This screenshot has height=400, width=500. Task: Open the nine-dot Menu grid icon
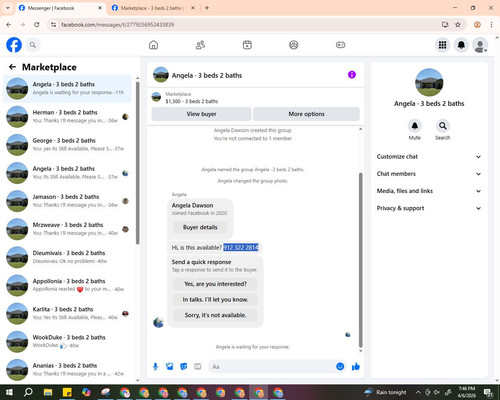click(x=442, y=45)
